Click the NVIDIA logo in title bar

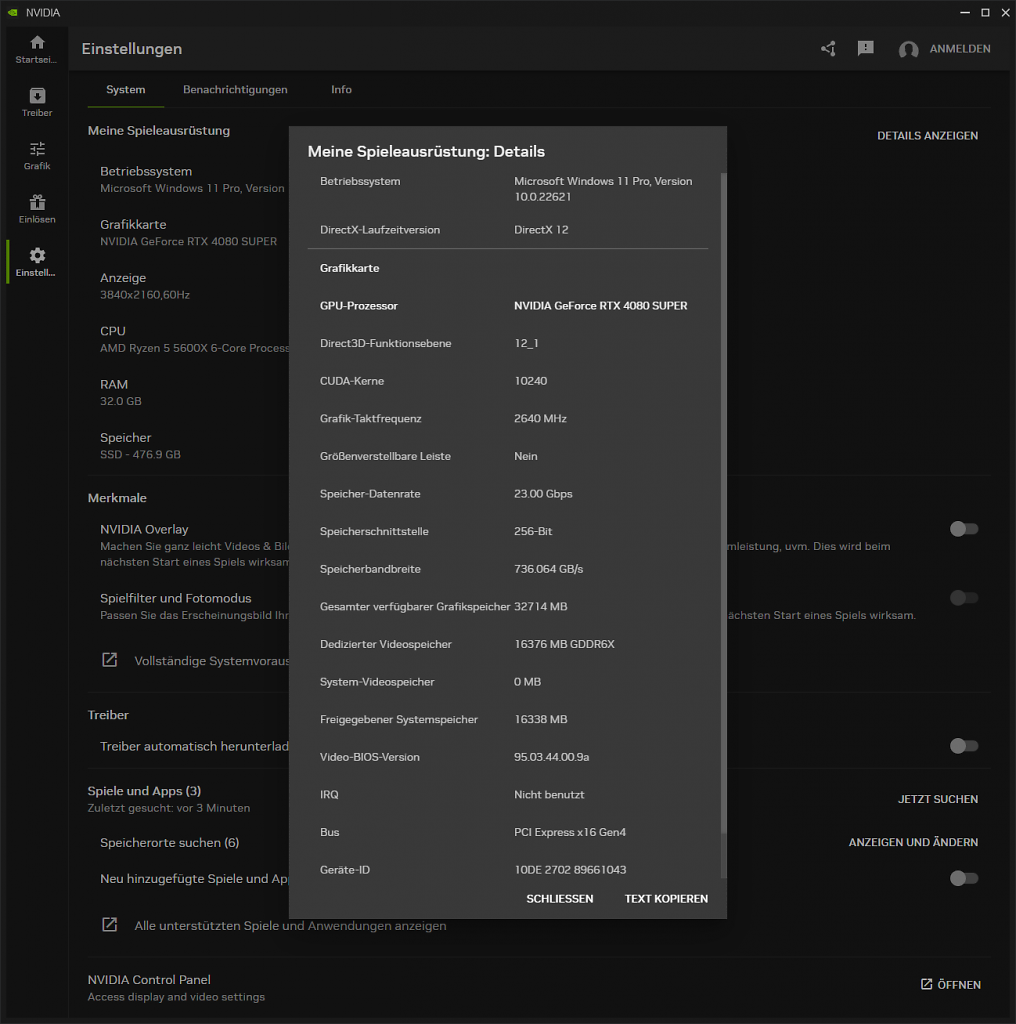[x=12, y=12]
